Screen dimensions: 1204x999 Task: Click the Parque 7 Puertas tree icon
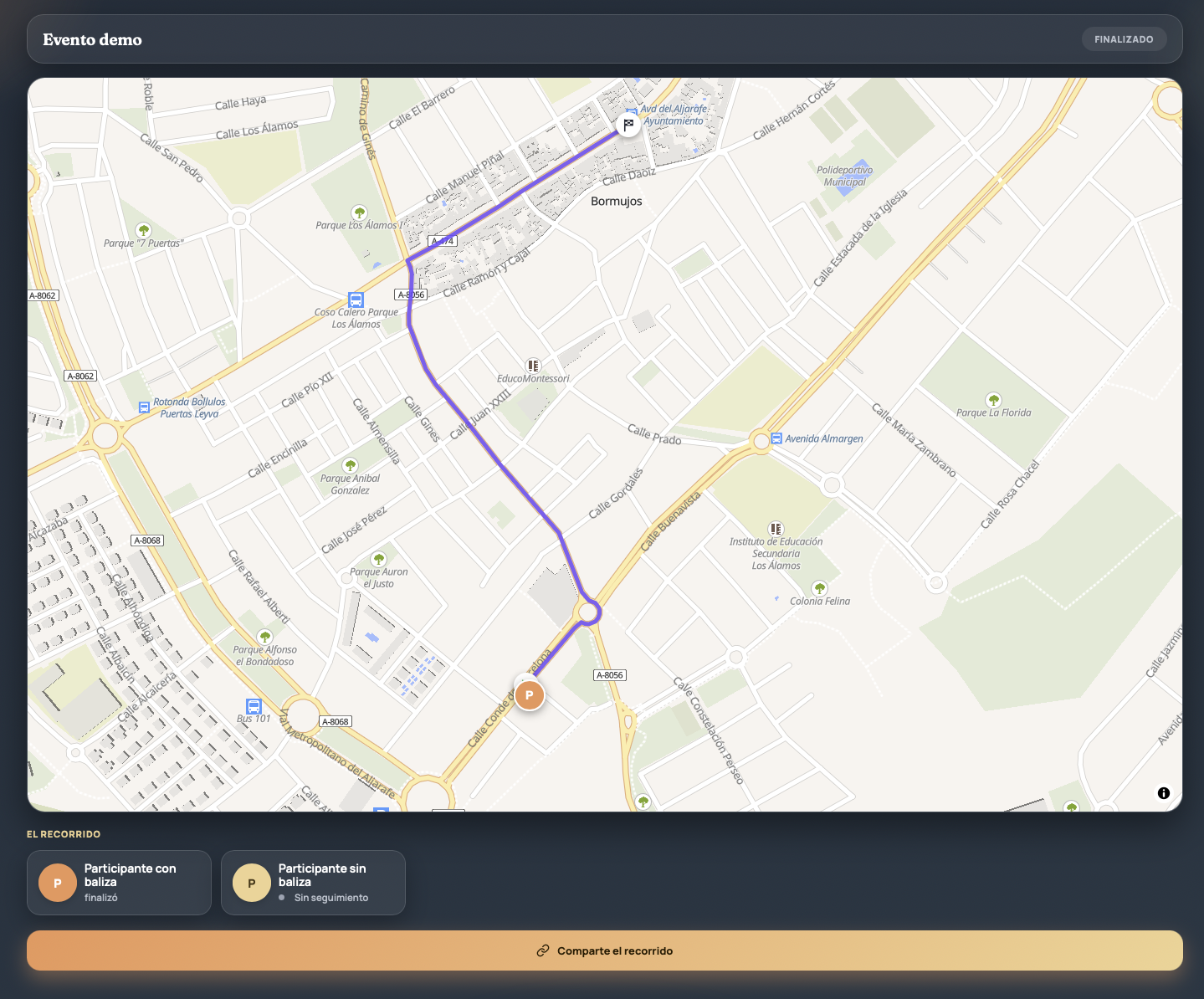[143, 230]
